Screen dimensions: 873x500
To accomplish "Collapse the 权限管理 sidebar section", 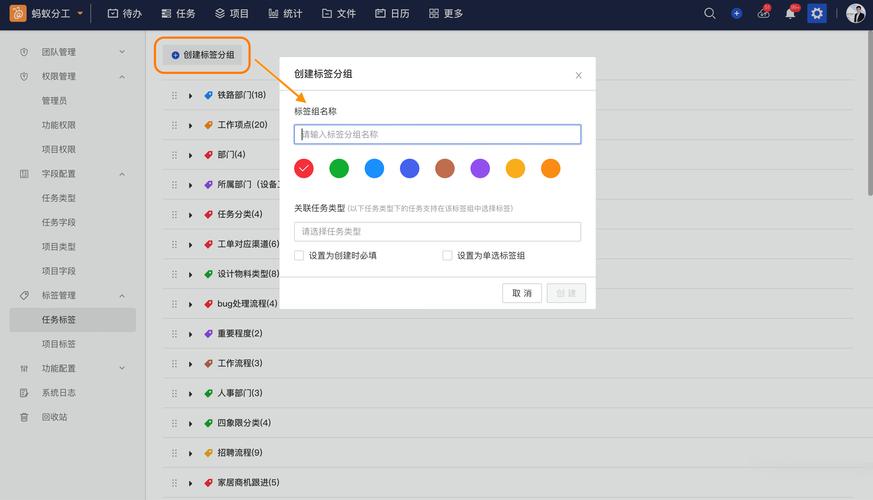I will coord(122,76).
